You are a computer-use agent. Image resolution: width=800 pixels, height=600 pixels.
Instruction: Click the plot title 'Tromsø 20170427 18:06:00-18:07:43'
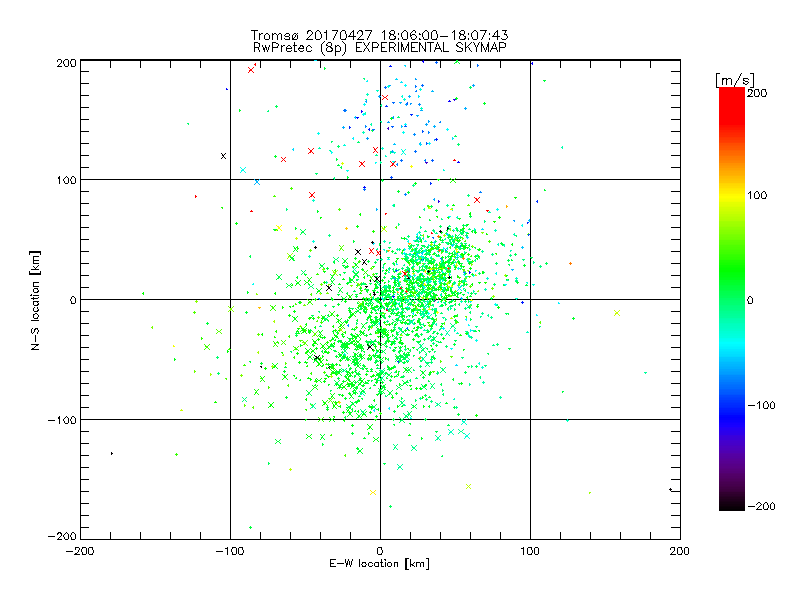380,35
